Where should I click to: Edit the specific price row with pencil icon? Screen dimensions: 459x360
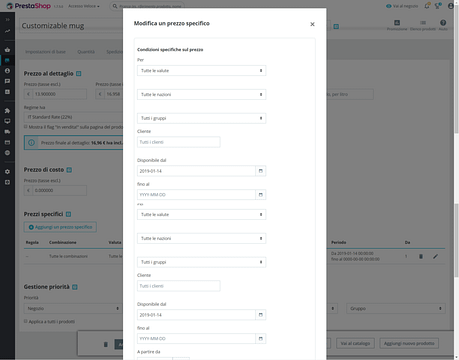coord(435,256)
